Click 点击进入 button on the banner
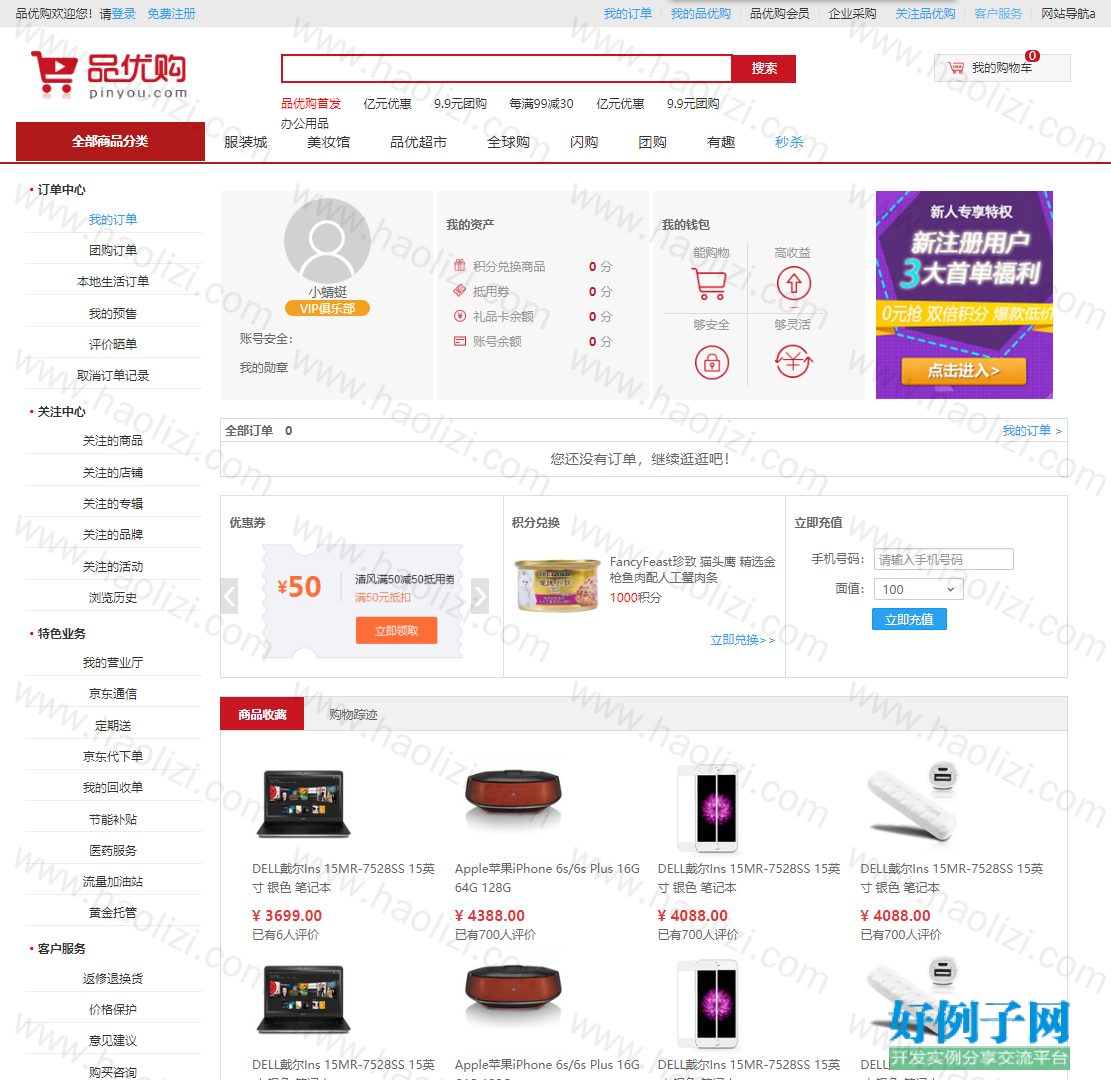The width and height of the screenshot is (1111, 1080). click(x=963, y=371)
